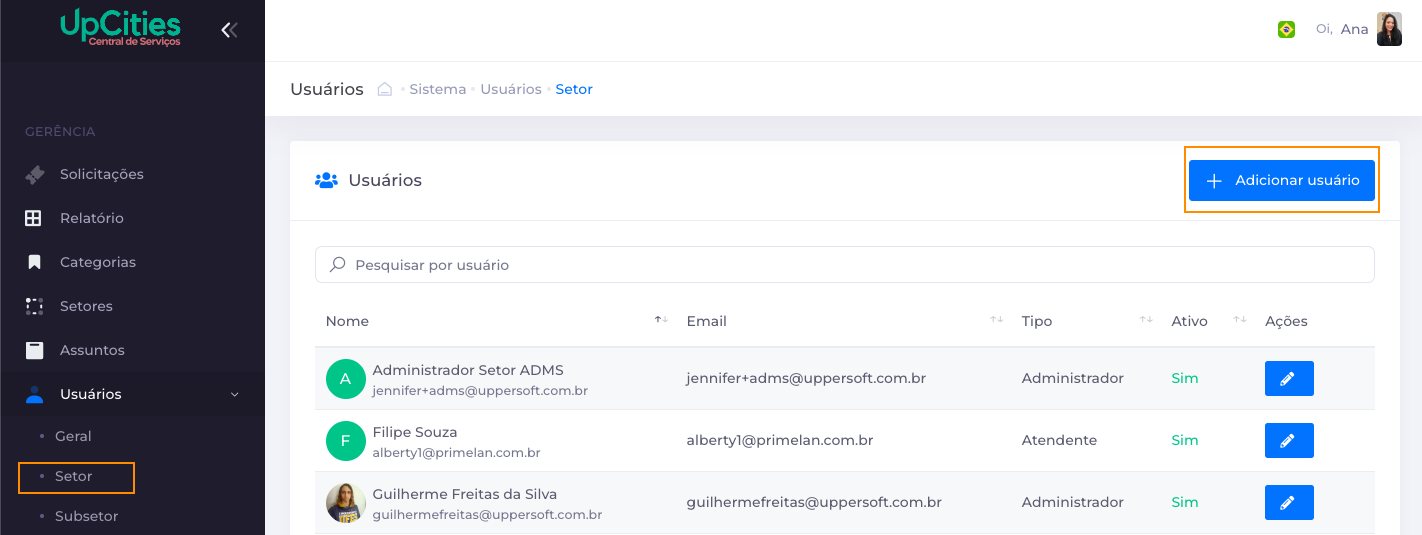Click the Setores sidebar icon
Screen dimensions: 1422x535
tap(34, 306)
